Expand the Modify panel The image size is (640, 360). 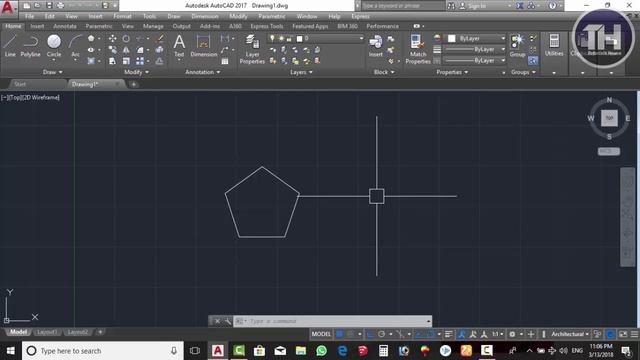tap(136, 72)
